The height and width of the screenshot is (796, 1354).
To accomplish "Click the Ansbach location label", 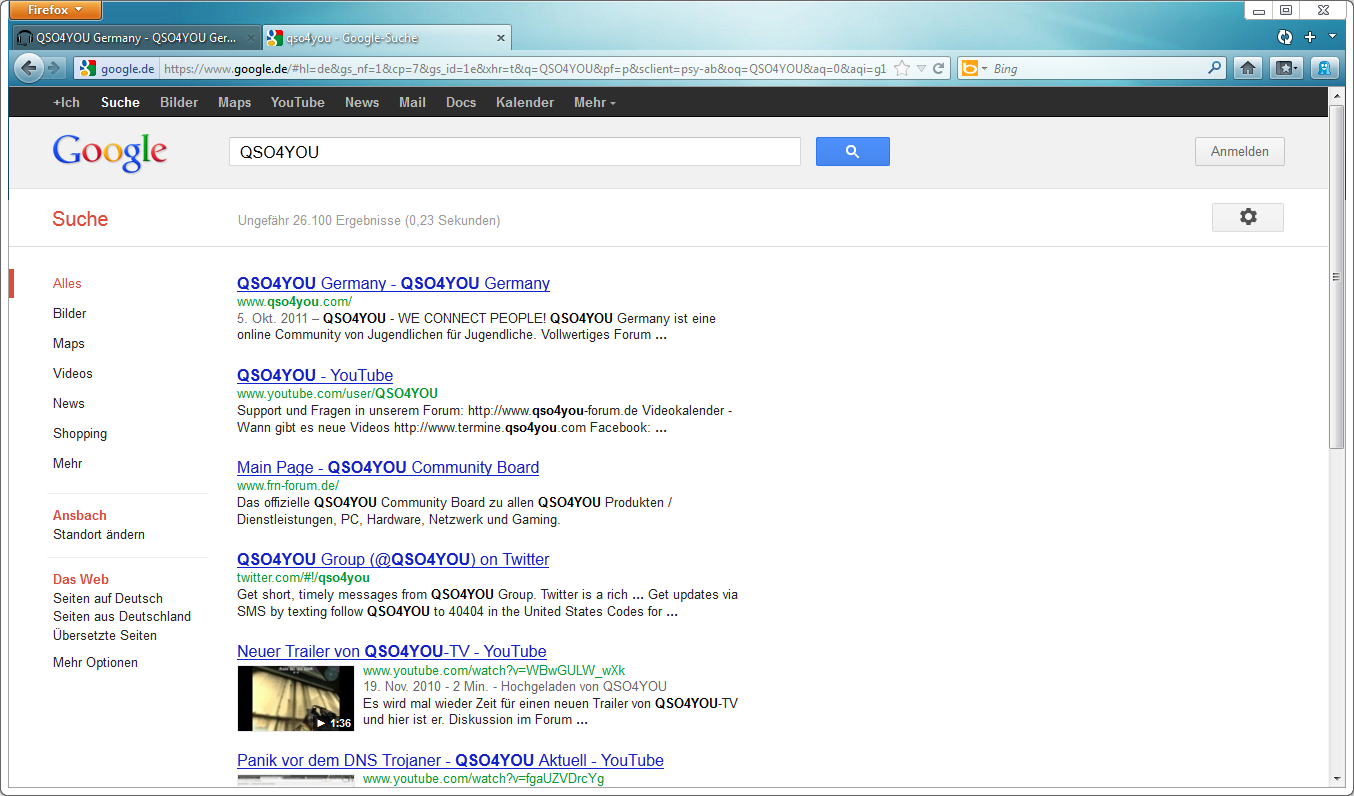I will (79, 515).
